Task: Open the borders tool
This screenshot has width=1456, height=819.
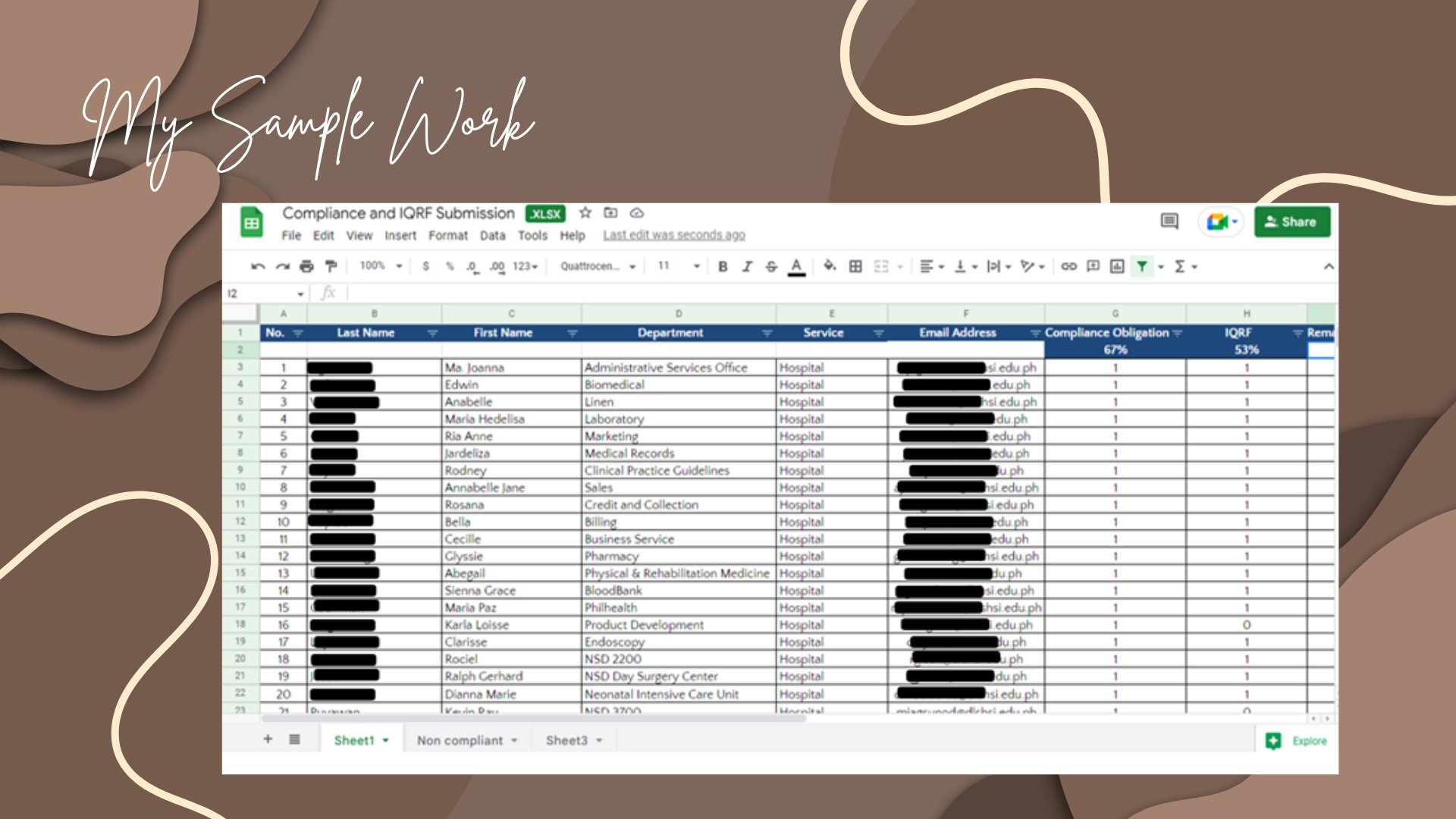Action: [x=855, y=267]
